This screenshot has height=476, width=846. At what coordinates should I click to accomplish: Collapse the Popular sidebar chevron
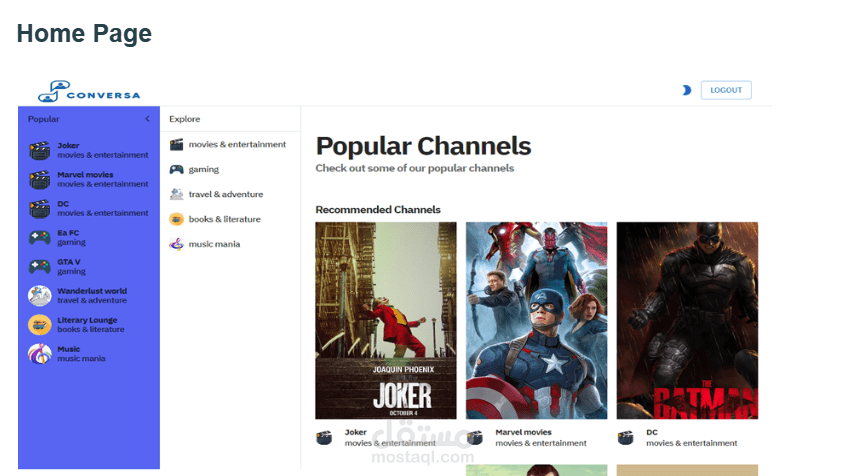click(x=147, y=119)
